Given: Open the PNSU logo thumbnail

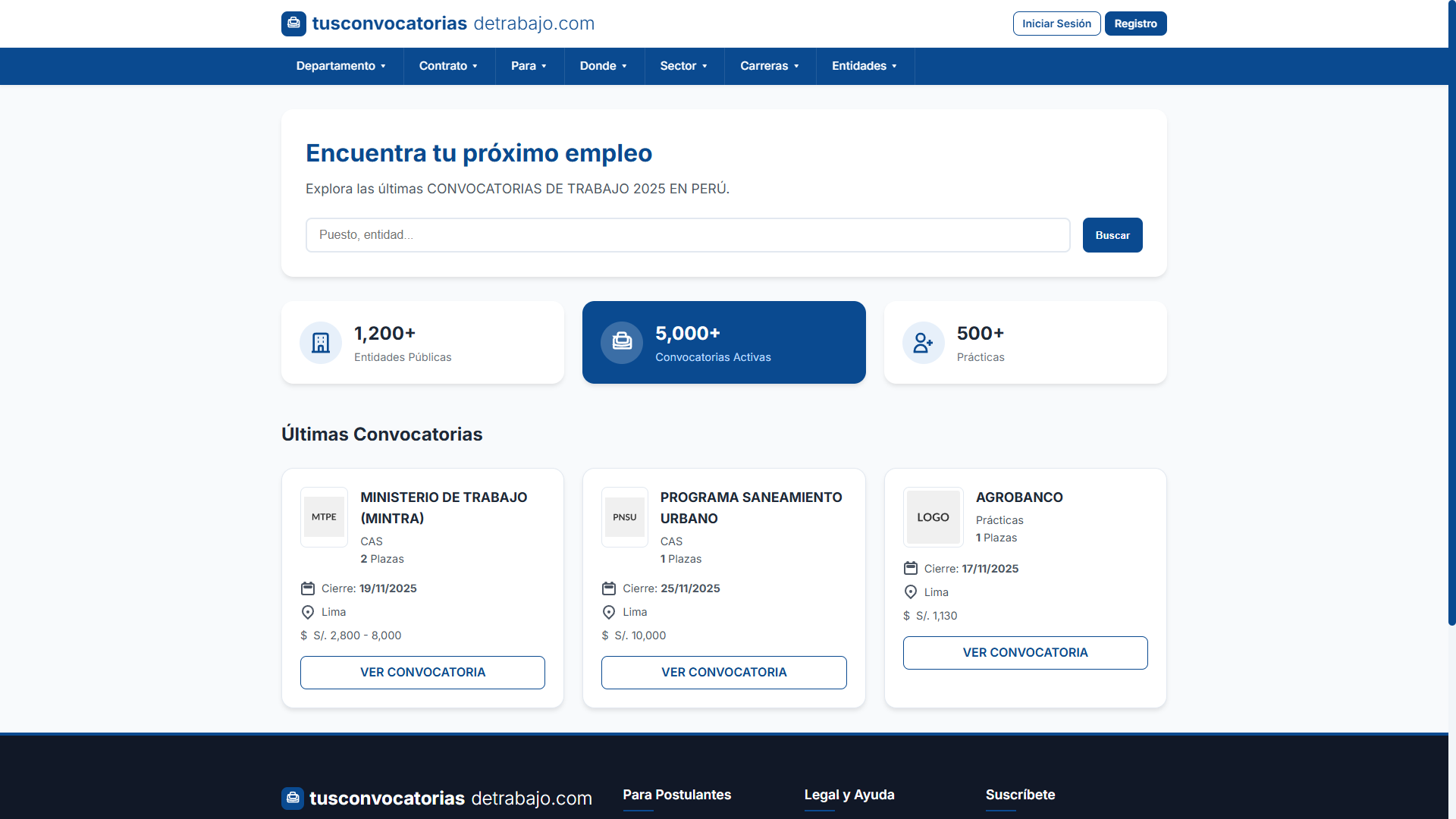Looking at the screenshot, I should click(625, 517).
